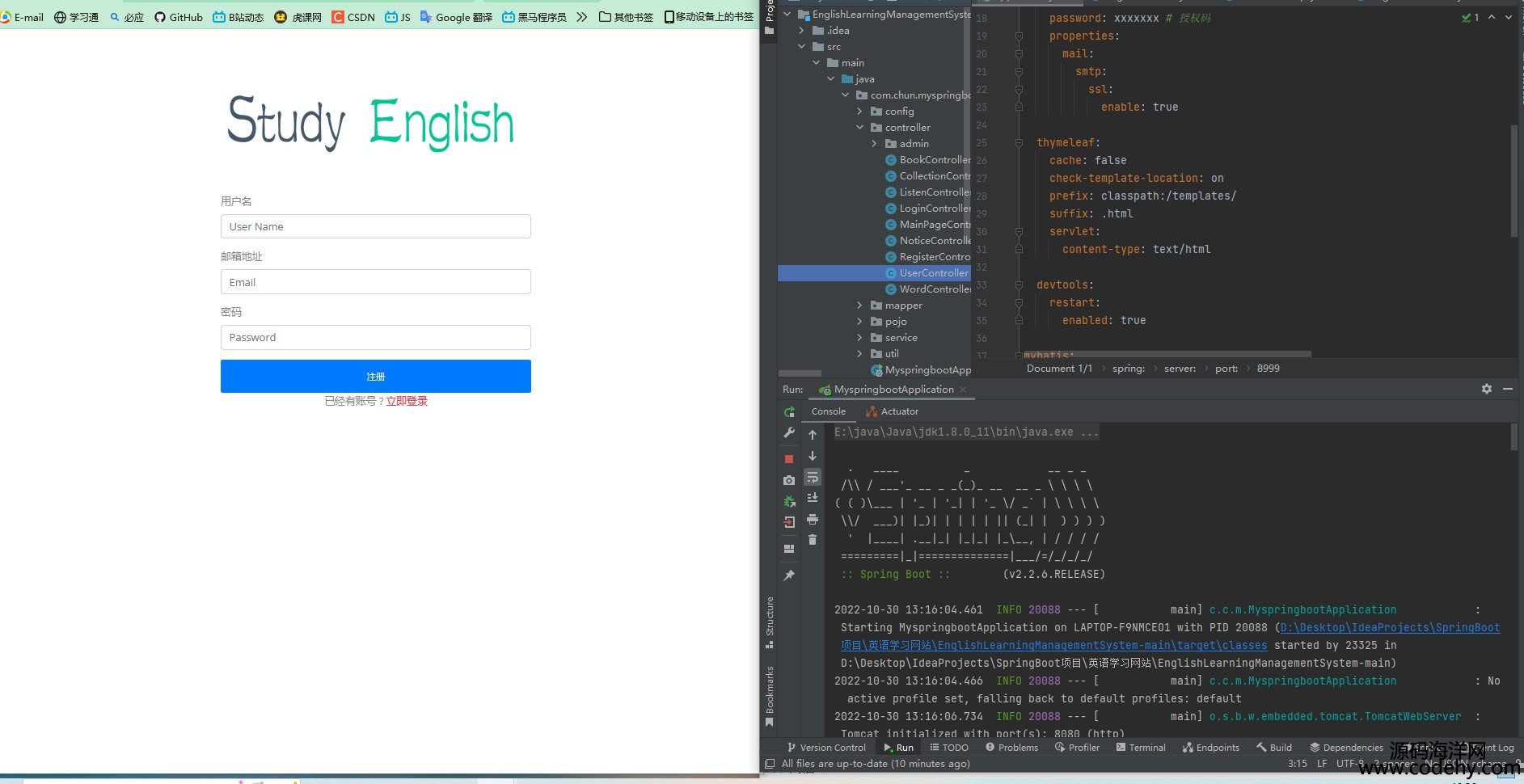Click the LF line separator in the status bar

pyautogui.click(x=1322, y=764)
